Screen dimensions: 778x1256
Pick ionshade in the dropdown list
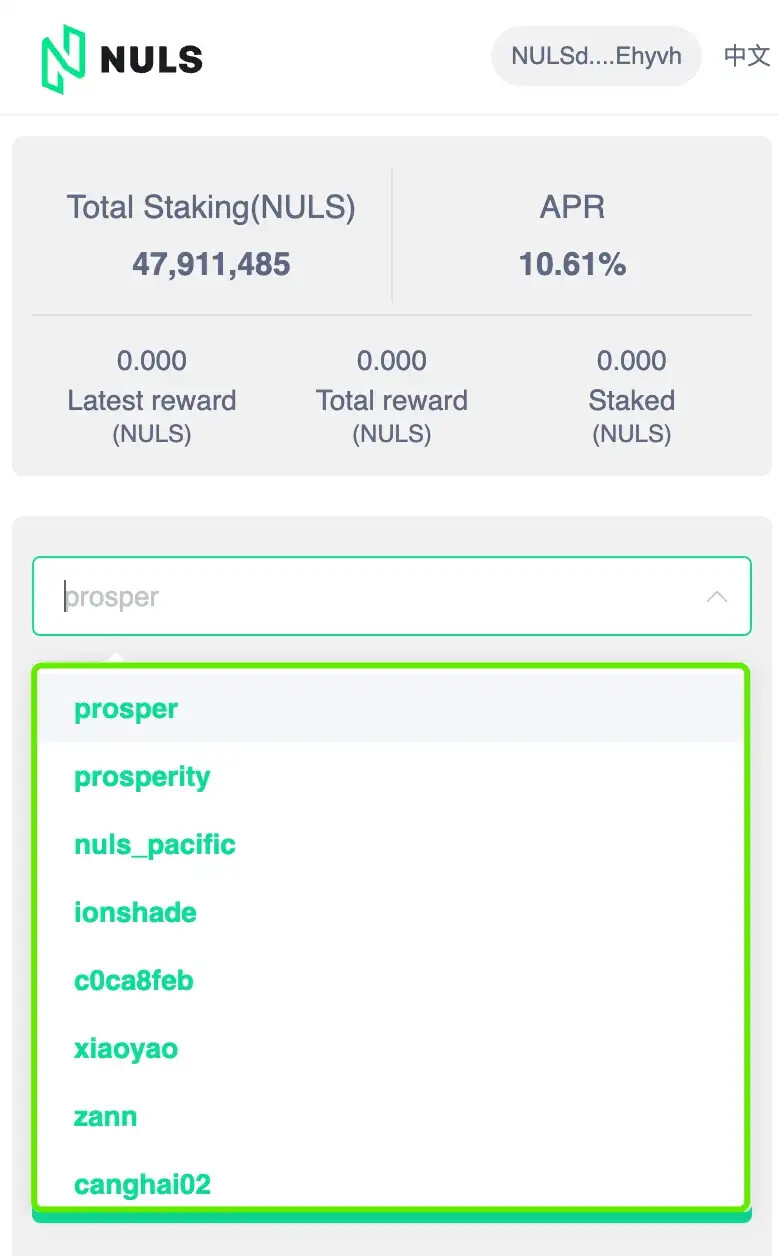(x=391, y=912)
